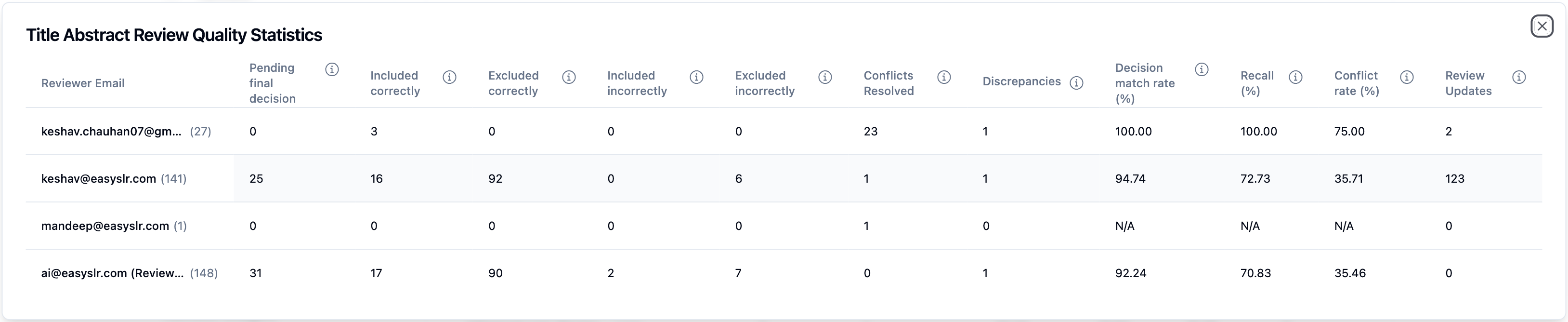Click the 123 review updates value

[x=1454, y=179]
